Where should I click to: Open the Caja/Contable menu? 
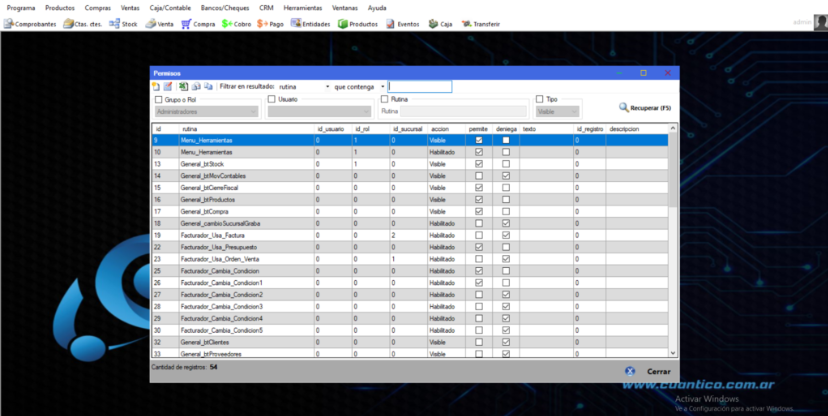coord(170,8)
